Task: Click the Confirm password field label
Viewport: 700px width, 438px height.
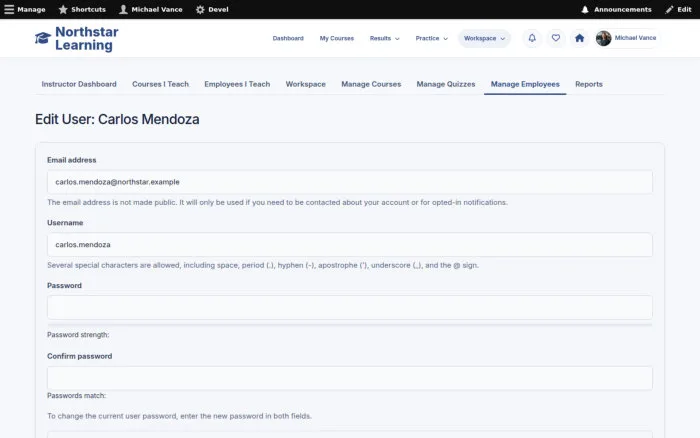Action: click(x=79, y=356)
